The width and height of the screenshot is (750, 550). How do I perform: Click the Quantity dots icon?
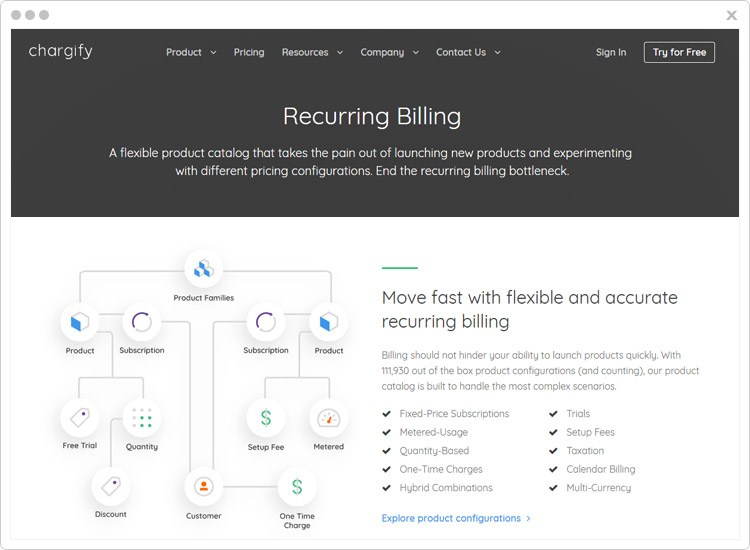[x=142, y=418]
